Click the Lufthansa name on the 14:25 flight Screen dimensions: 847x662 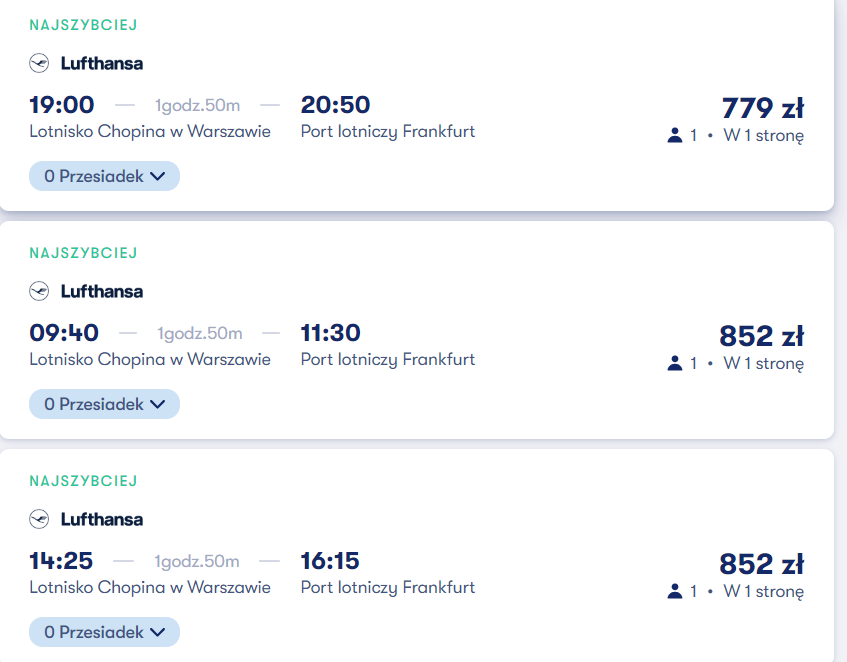pyautogui.click(x=102, y=519)
